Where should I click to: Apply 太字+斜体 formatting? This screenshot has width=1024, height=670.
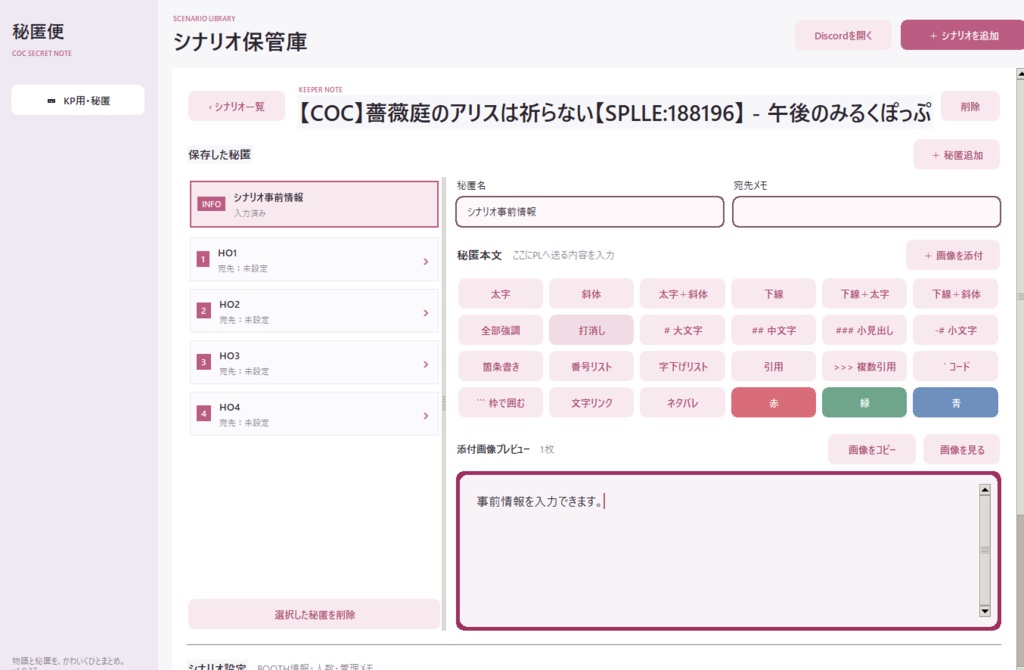click(x=682, y=294)
